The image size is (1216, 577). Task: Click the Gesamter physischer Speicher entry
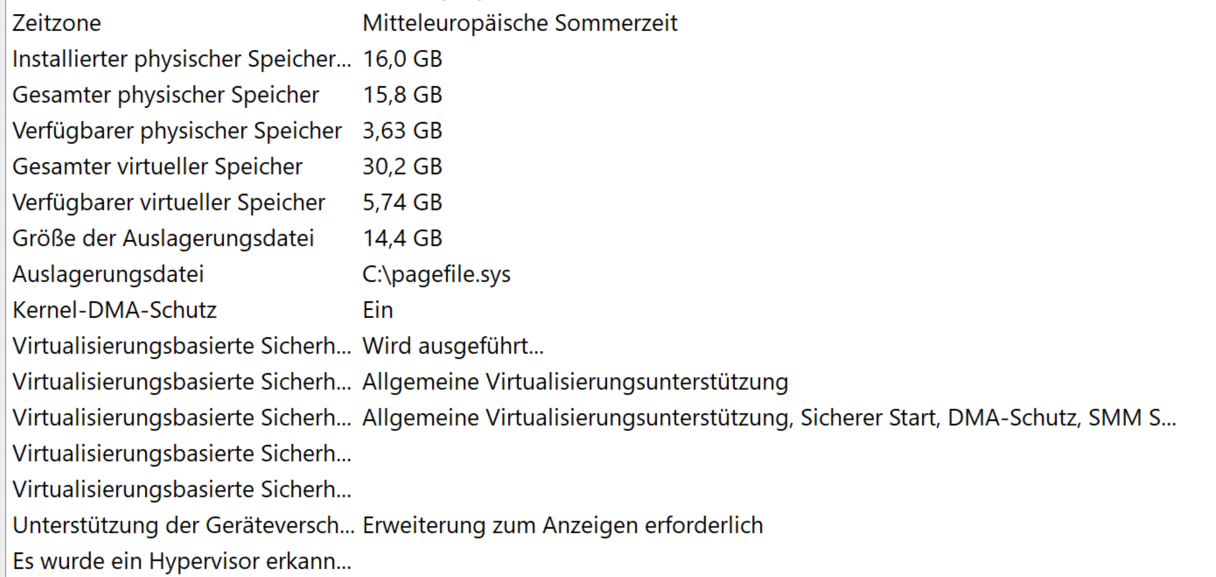tap(608, 95)
